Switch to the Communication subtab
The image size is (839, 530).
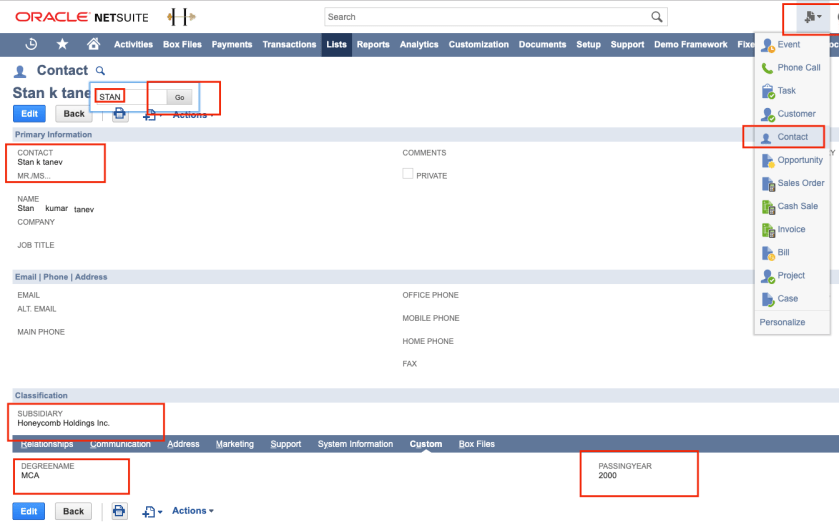[x=120, y=444]
